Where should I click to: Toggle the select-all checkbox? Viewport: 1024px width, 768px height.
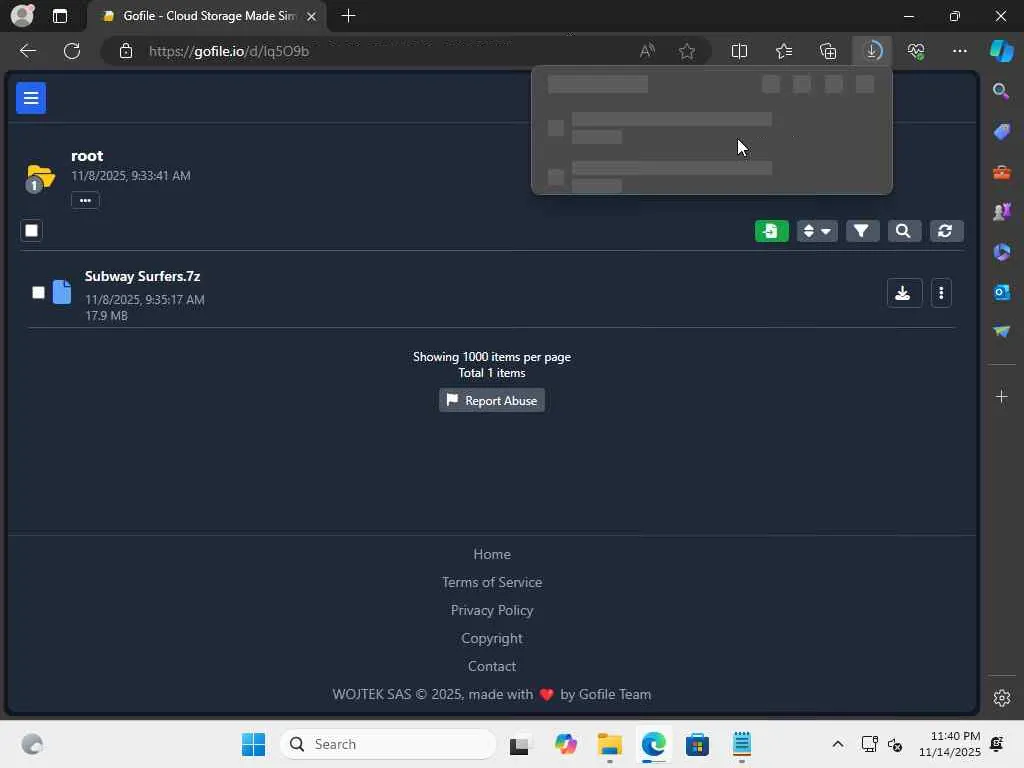(x=31, y=231)
